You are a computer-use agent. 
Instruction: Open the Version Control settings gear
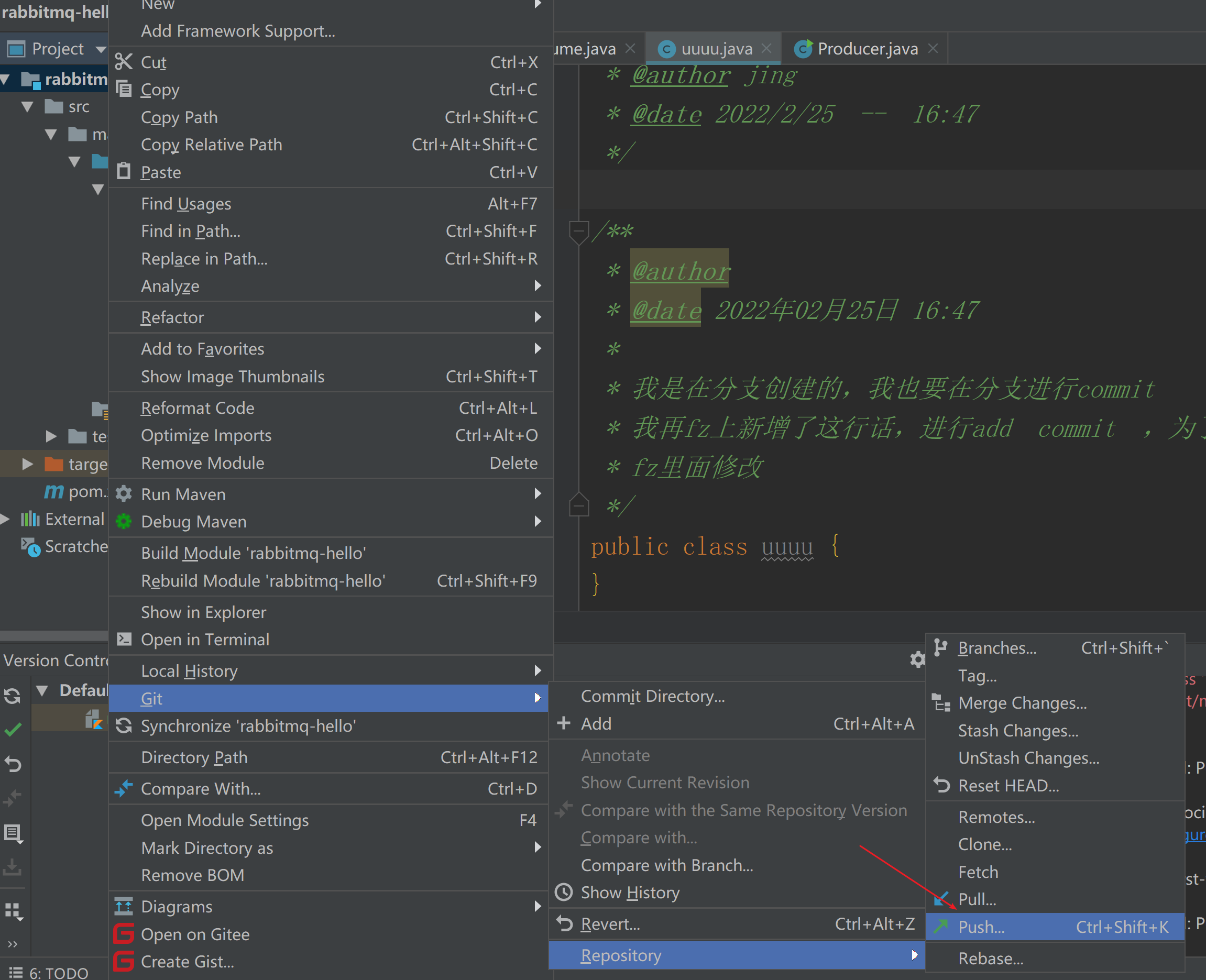click(917, 659)
